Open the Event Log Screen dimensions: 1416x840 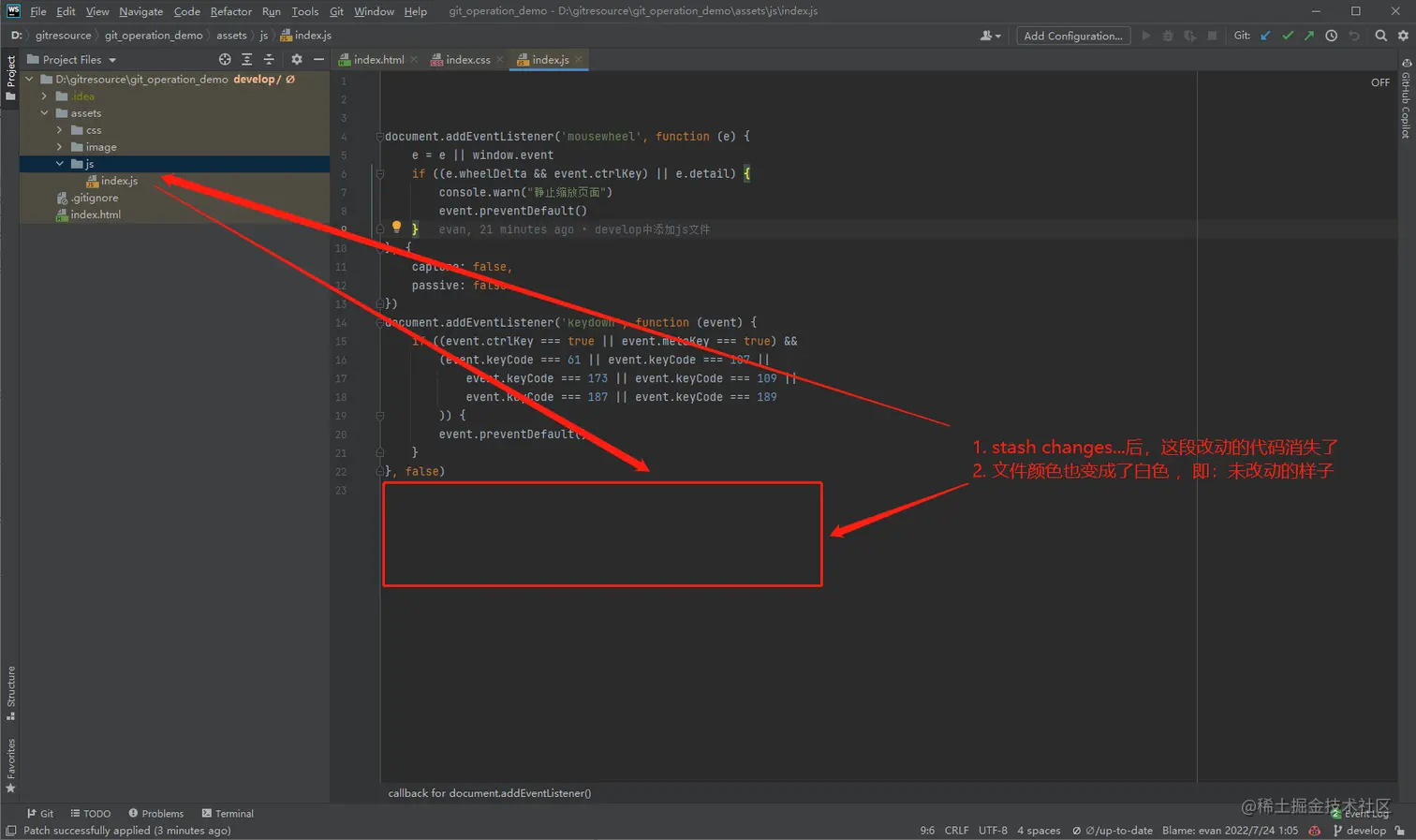tap(1361, 813)
